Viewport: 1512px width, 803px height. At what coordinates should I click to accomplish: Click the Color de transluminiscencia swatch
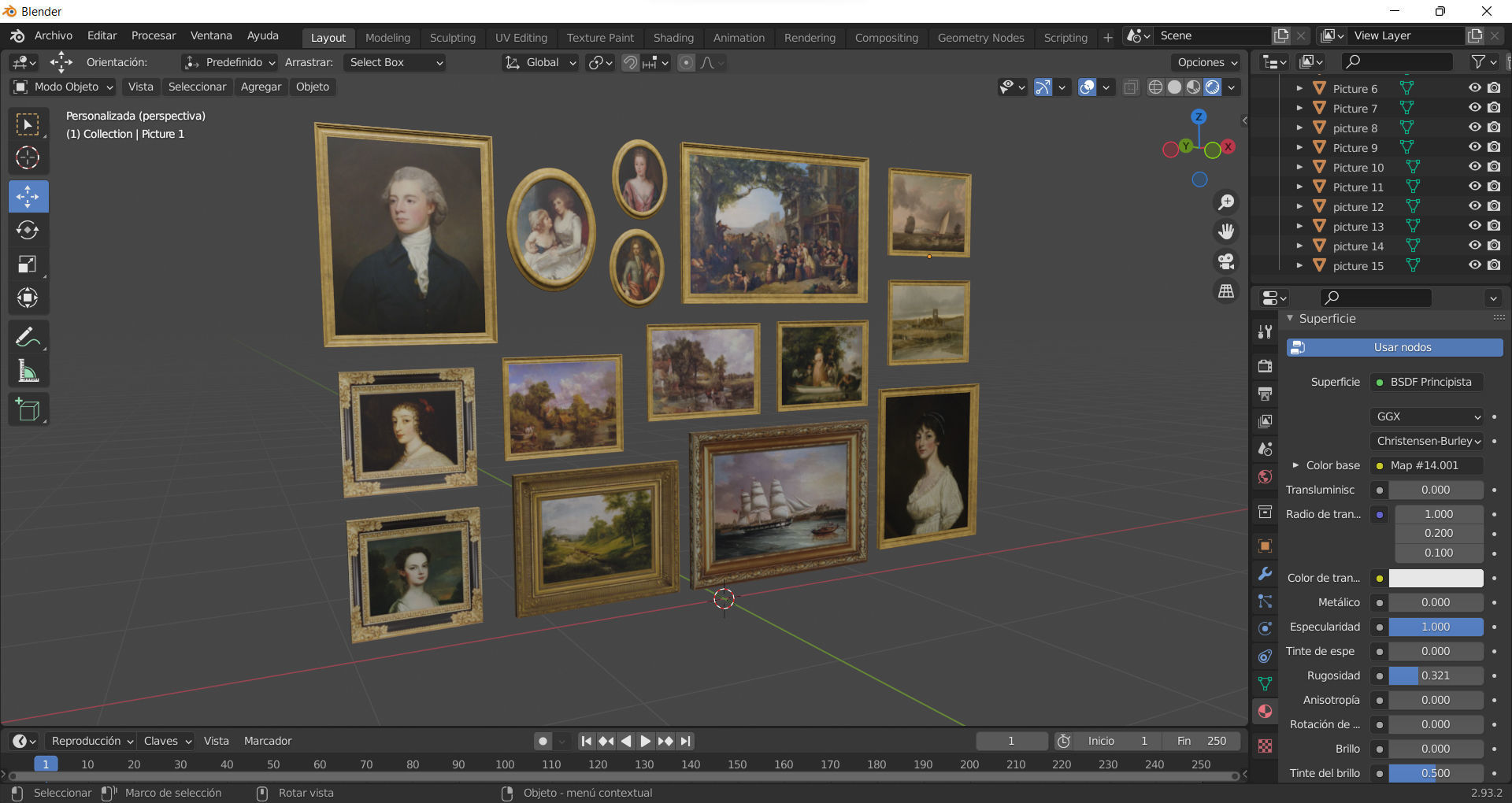[x=1436, y=578]
